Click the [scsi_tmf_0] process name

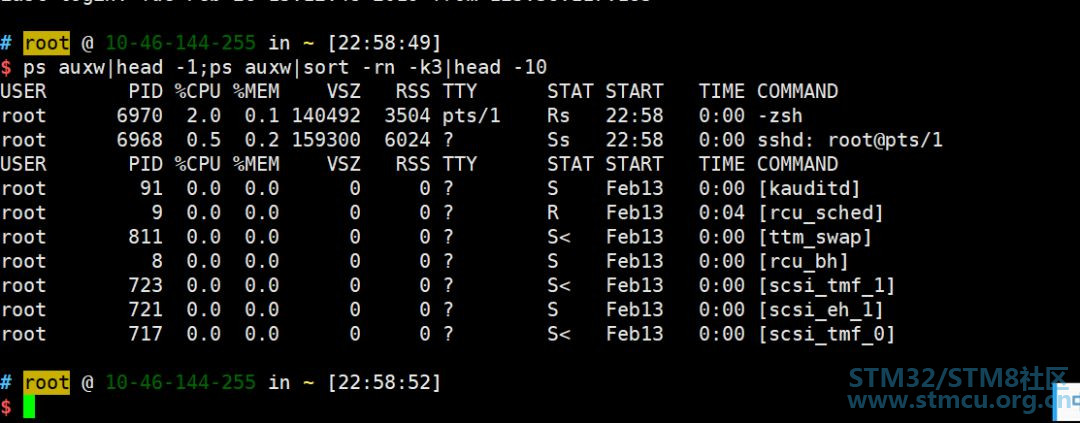point(827,334)
